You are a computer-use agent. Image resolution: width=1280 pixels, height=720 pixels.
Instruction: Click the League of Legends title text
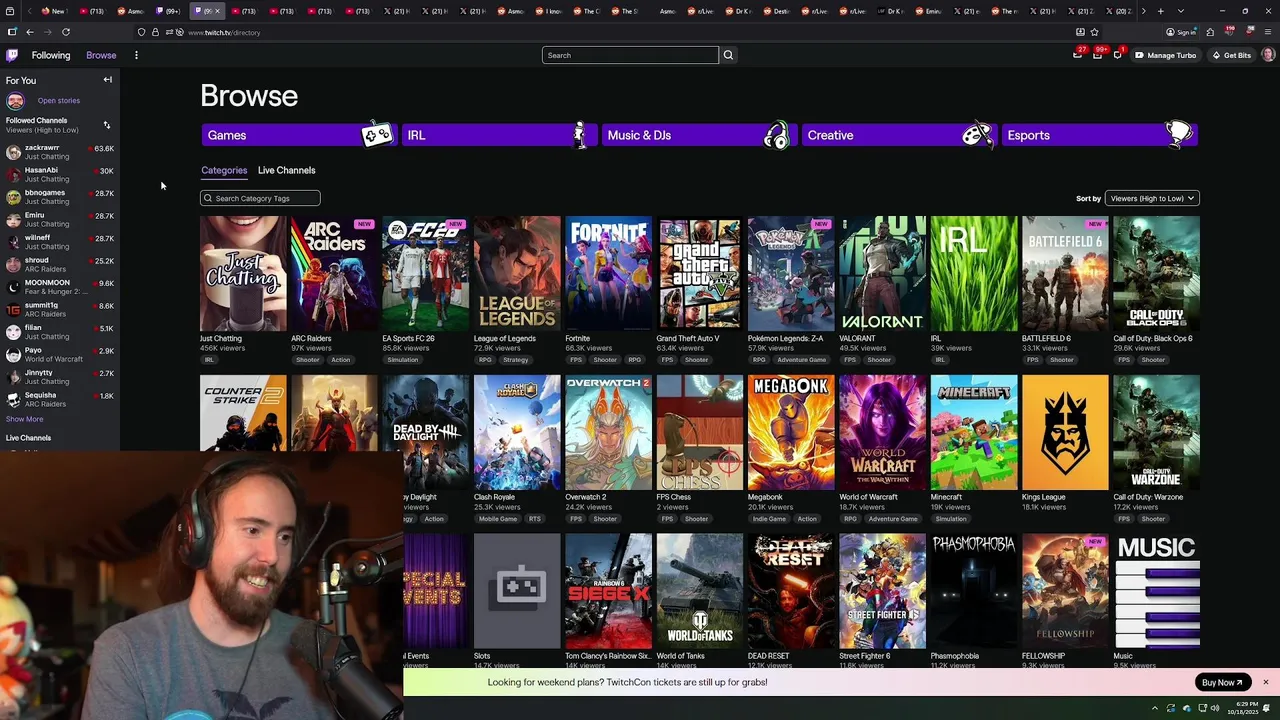point(505,338)
